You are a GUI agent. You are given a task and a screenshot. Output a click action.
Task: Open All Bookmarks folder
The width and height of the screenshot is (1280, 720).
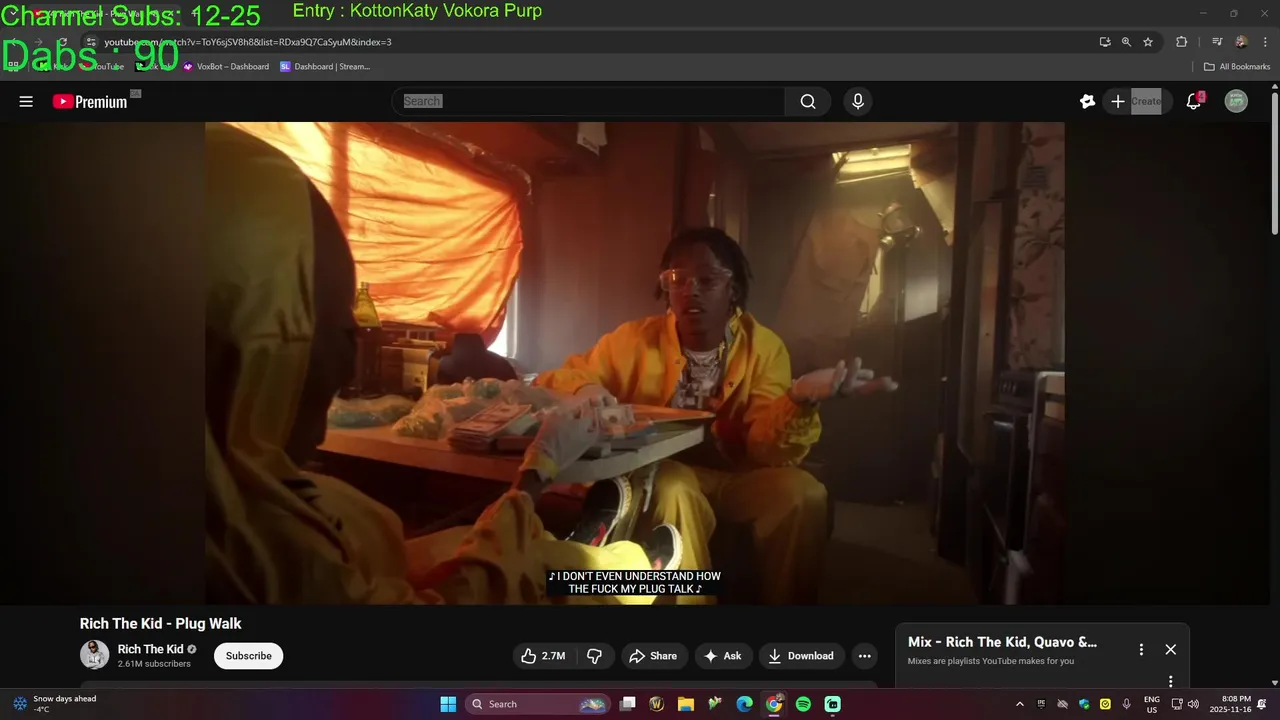(x=1237, y=67)
